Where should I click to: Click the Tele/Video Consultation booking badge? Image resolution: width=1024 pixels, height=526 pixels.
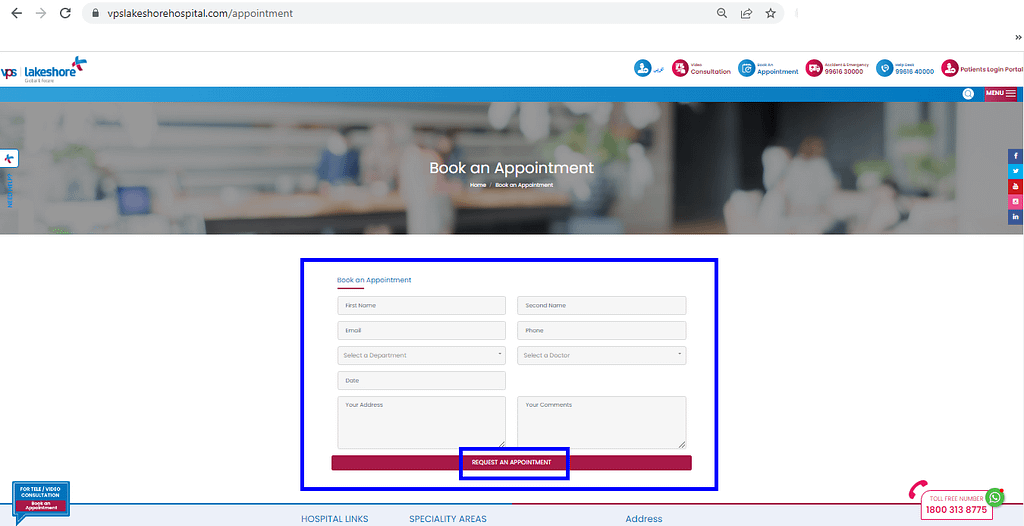pyautogui.click(x=40, y=501)
